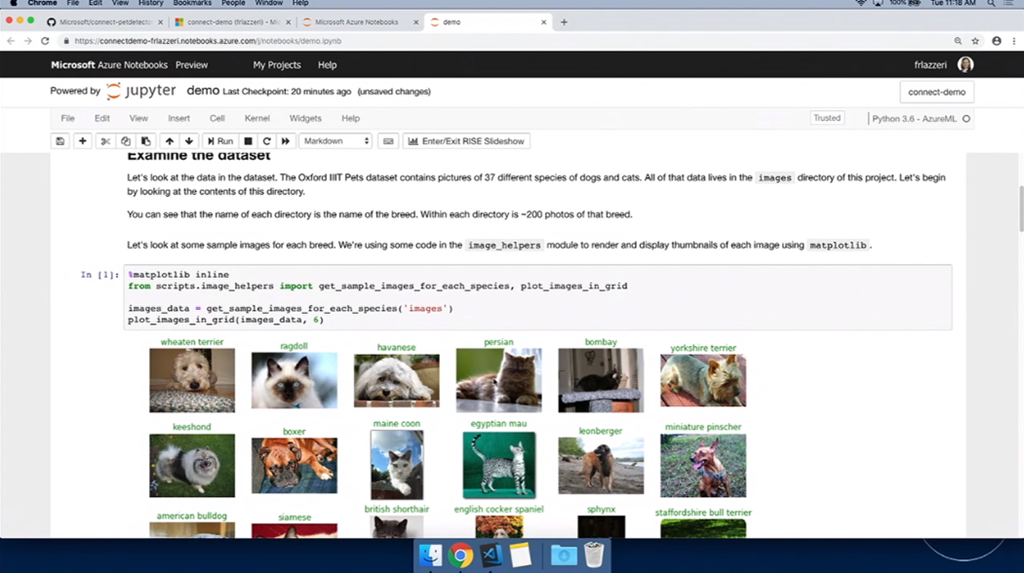This screenshot has width=1024, height=573.
Task: Reload the current page
Action: point(45,41)
